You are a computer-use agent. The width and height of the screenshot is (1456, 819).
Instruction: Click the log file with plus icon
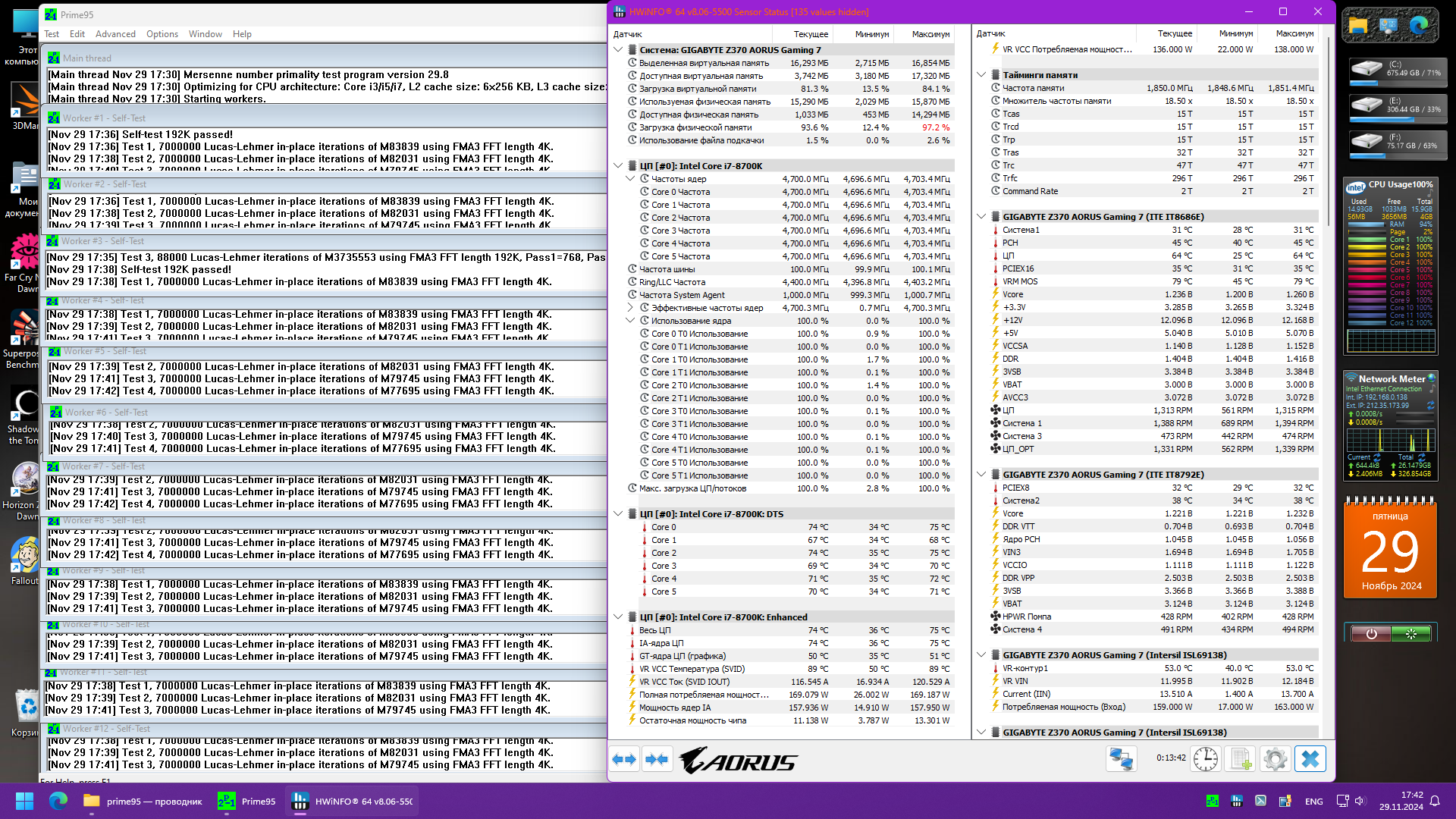coord(1241,759)
